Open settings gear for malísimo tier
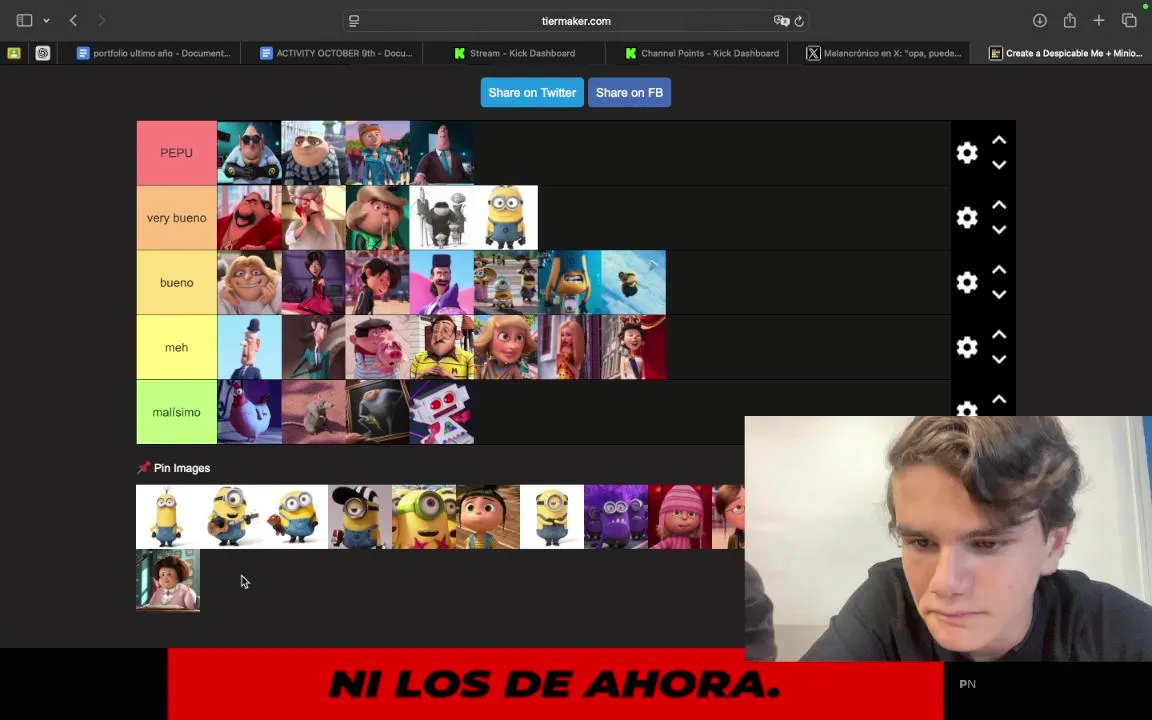 [x=967, y=408]
